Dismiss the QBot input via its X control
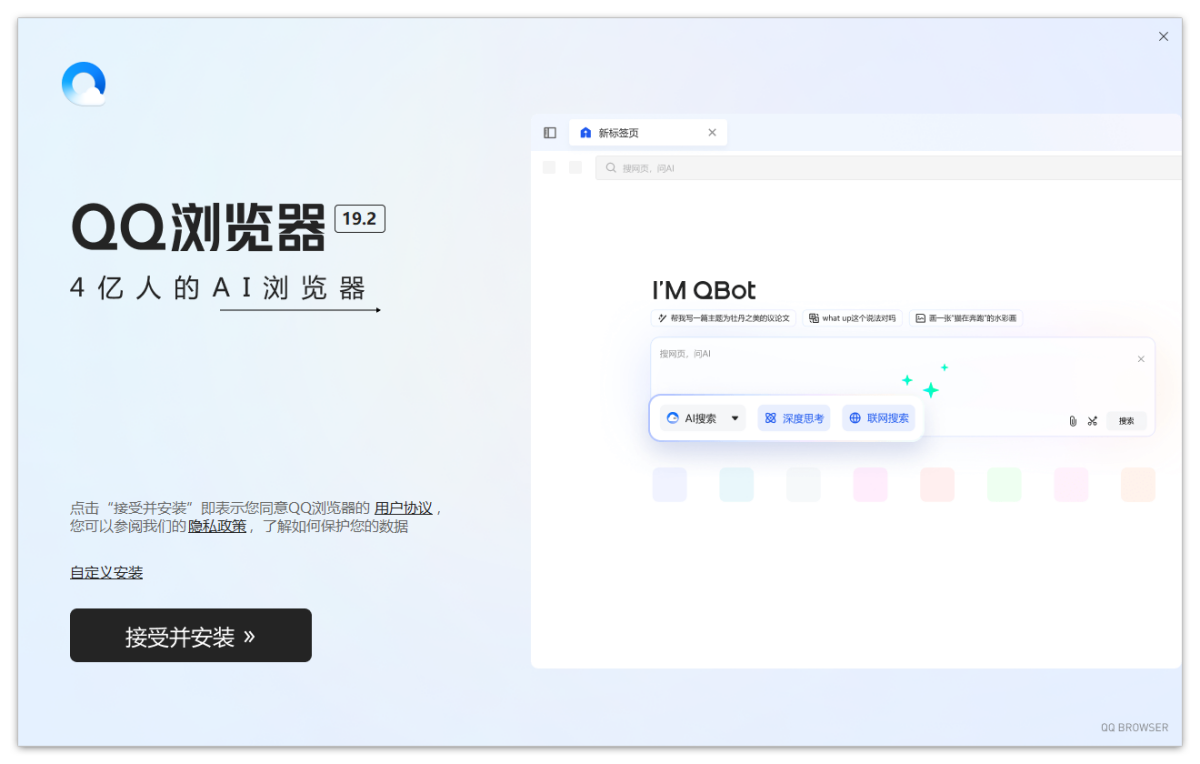 pos(1140,358)
